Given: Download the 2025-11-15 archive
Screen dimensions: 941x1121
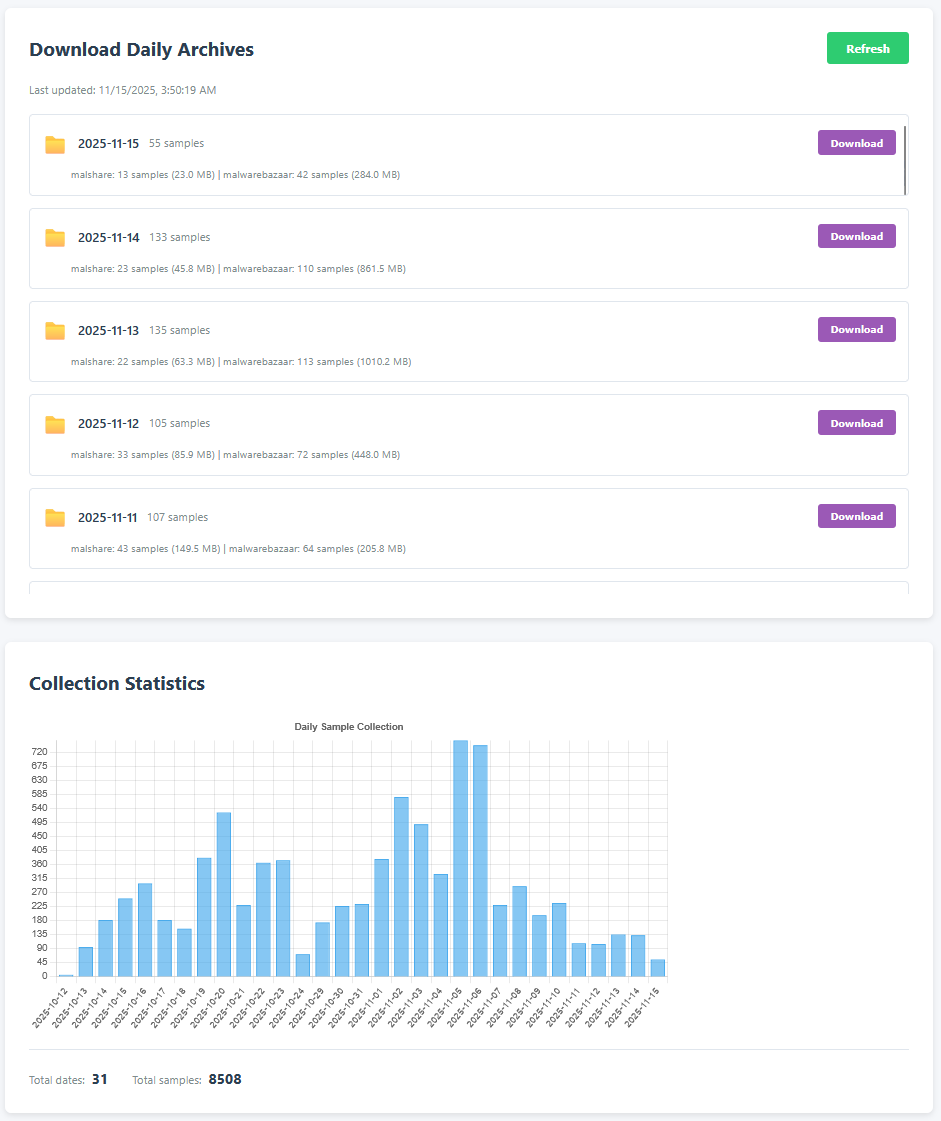Looking at the screenshot, I should tap(856, 142).
